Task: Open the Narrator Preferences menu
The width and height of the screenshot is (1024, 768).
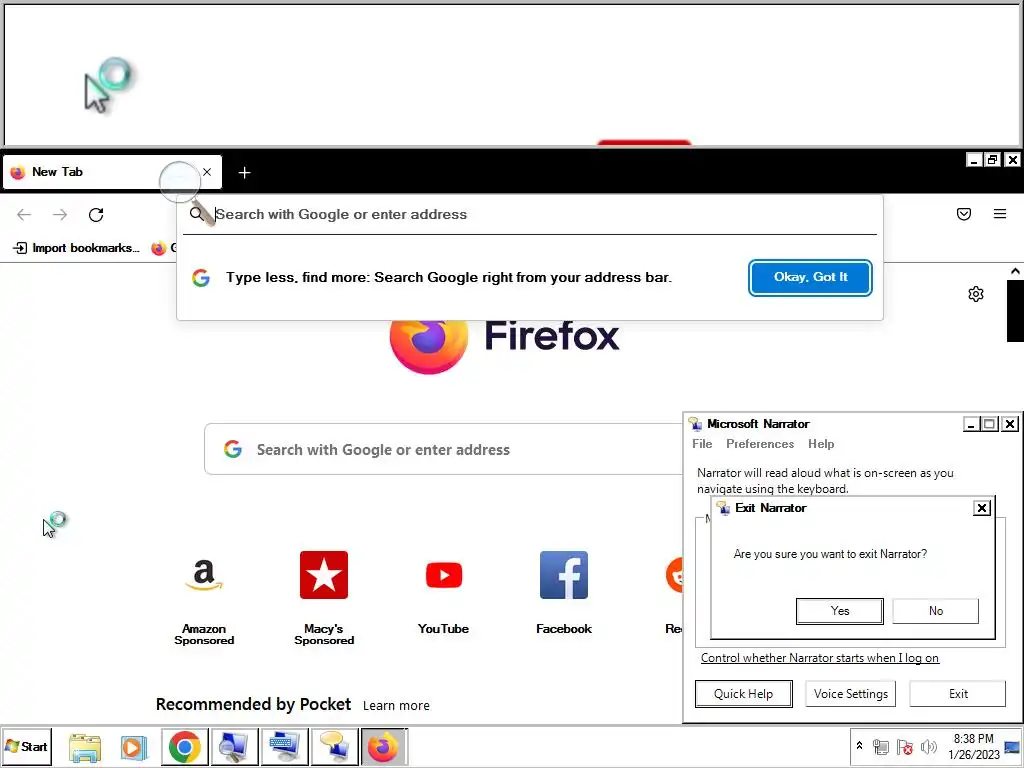Action: [760, 444]
